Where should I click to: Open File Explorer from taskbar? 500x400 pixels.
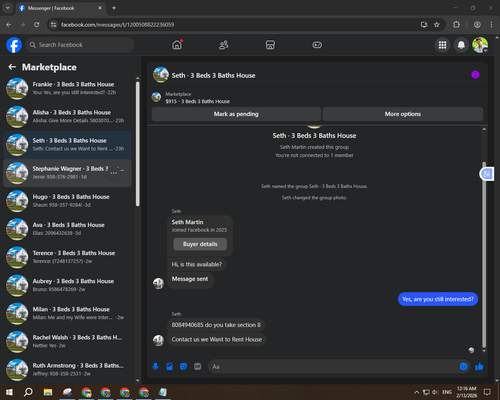48,392
